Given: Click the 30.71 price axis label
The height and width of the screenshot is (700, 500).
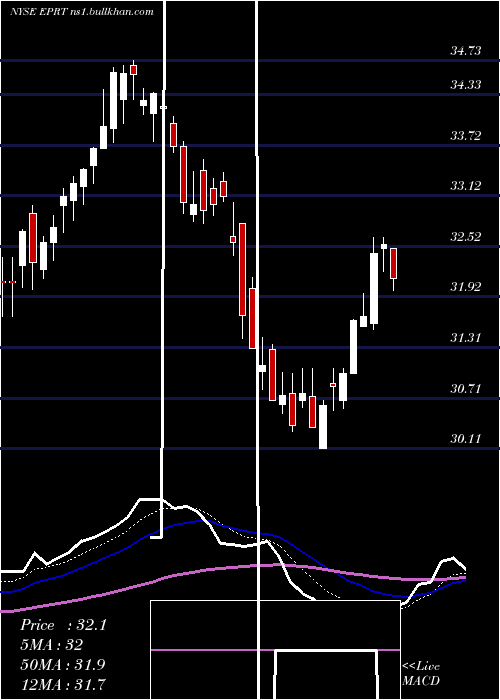Looking at the screenshot, I should coord(466,388).
